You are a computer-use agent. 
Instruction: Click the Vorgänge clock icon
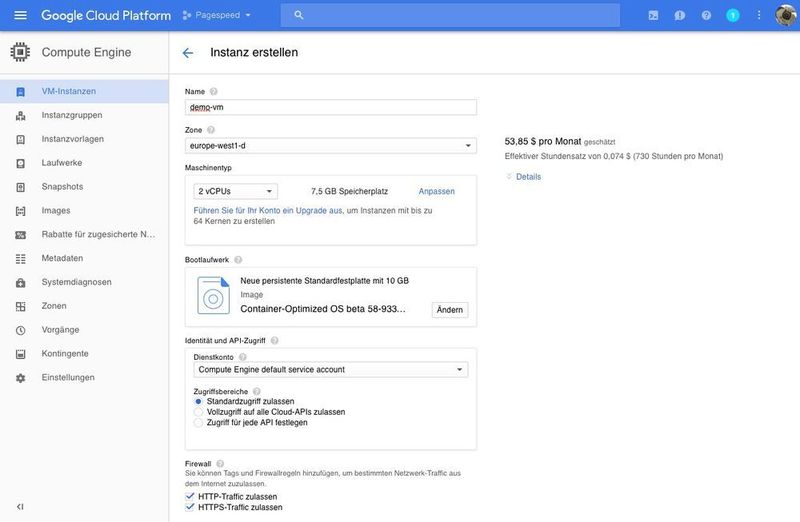pyautogui.click(x=20, y=330)
